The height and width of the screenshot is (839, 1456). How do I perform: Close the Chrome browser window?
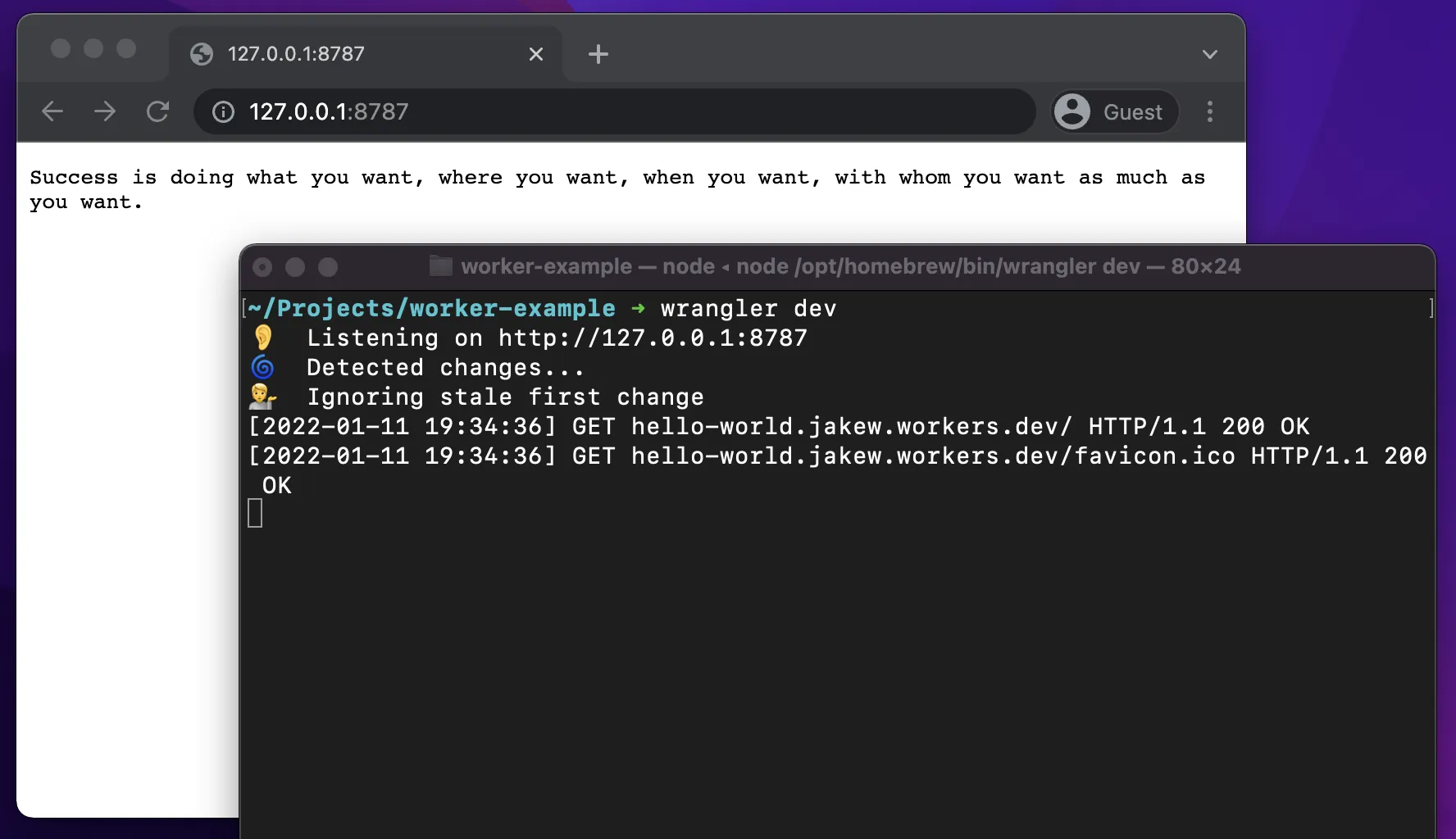[61, 48]
